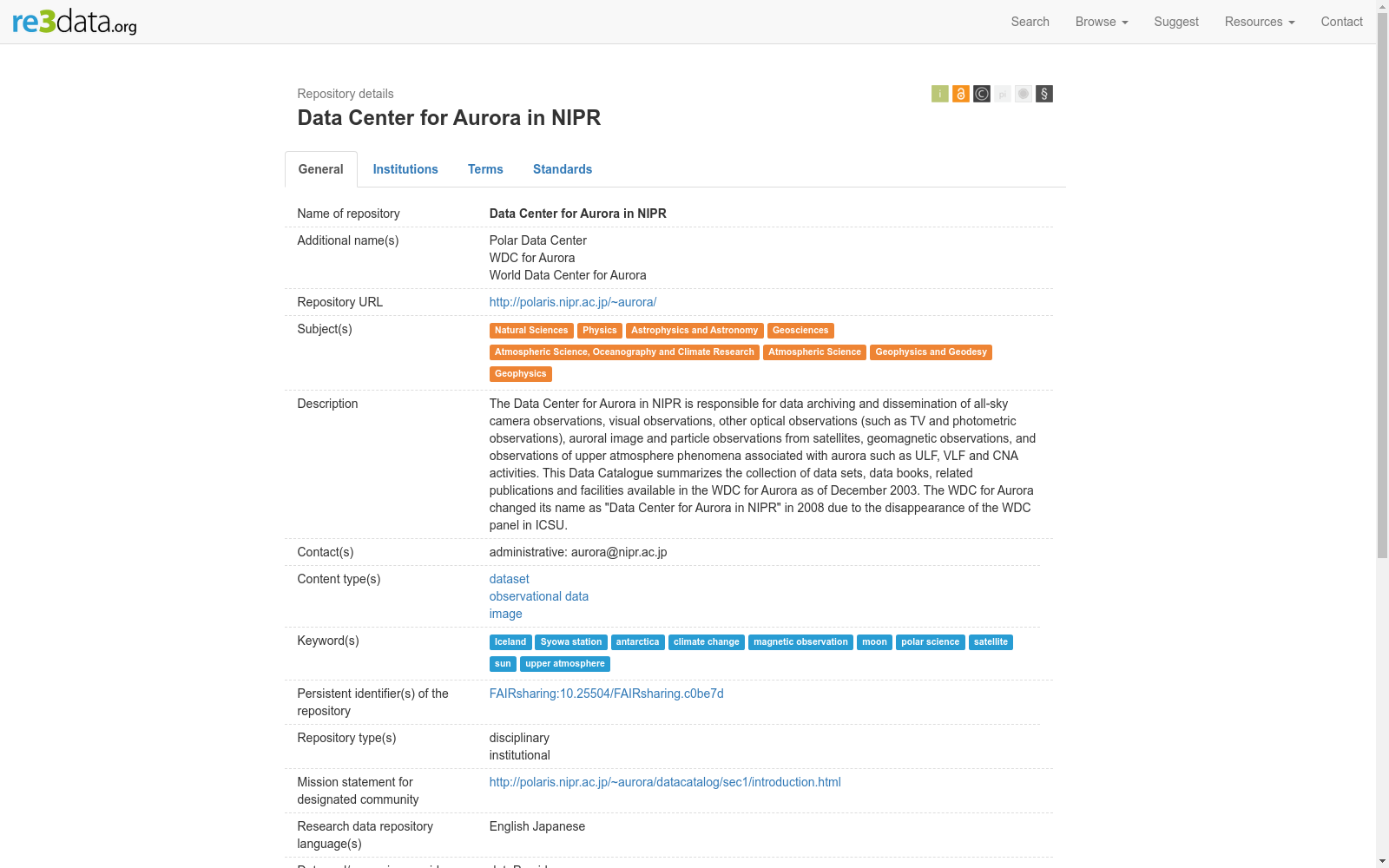Open the dataset content type link

click(x=510, y=579)
